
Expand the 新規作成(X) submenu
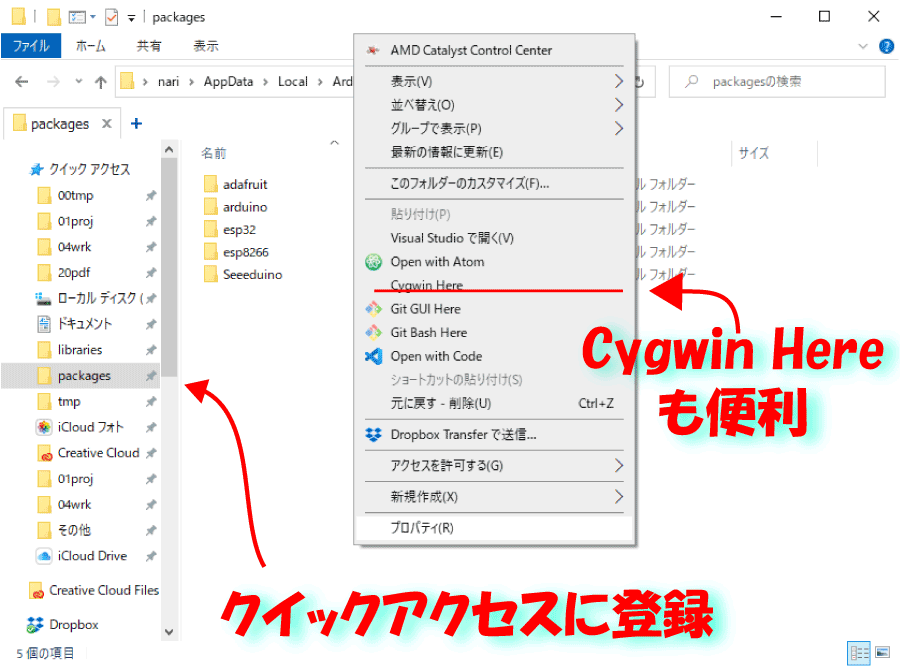pyautogui.click(x=618, y=497)
